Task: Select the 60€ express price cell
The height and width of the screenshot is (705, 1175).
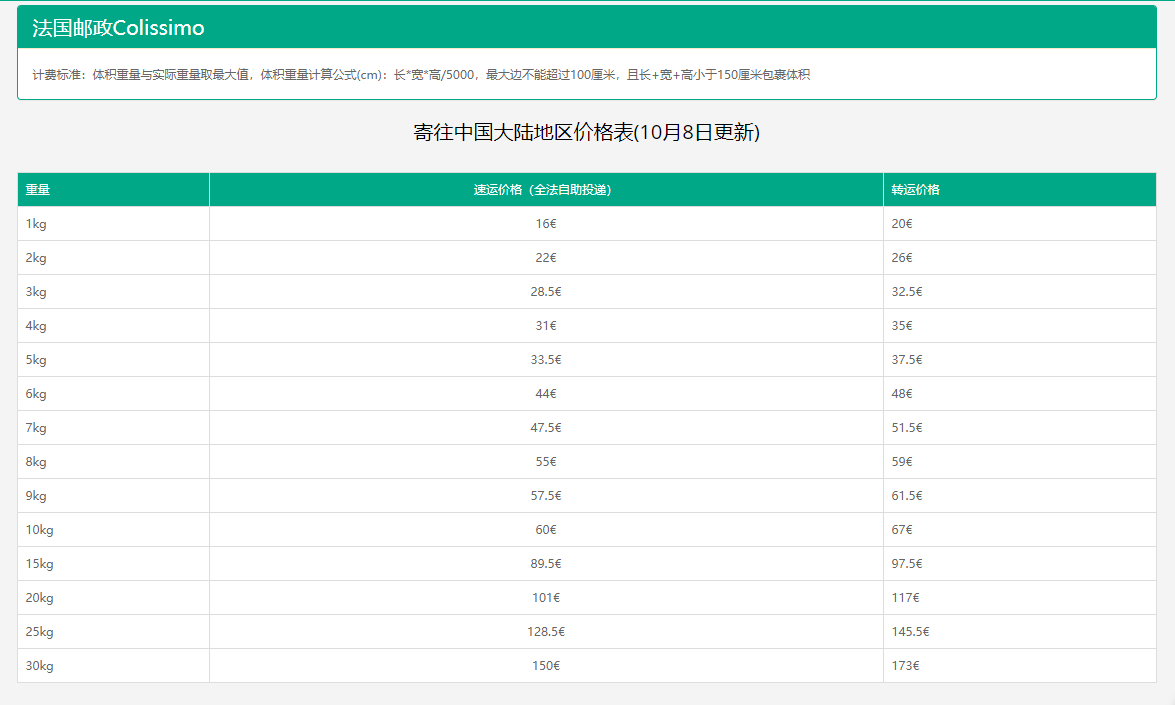Action: (x=546, y=530)
